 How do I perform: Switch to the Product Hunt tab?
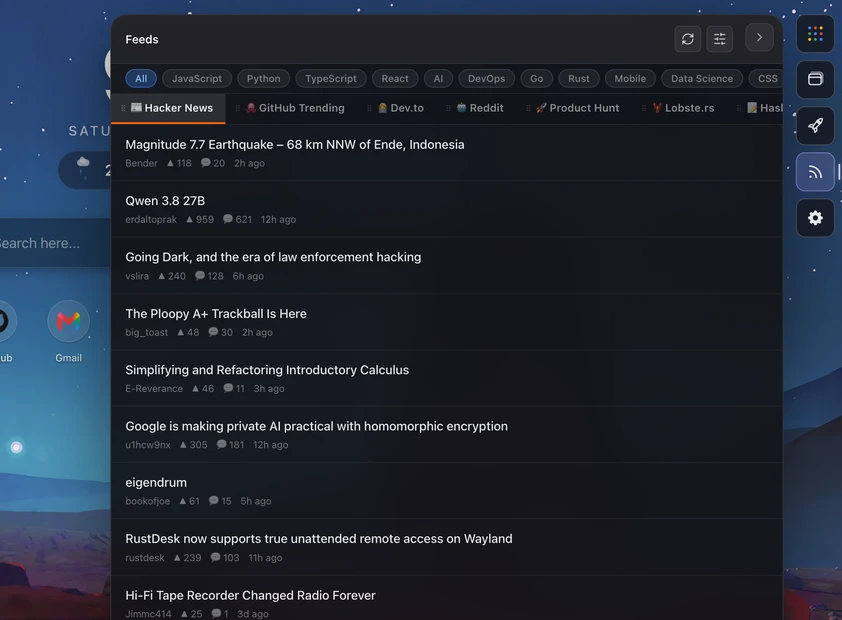[x=577, y=108]
